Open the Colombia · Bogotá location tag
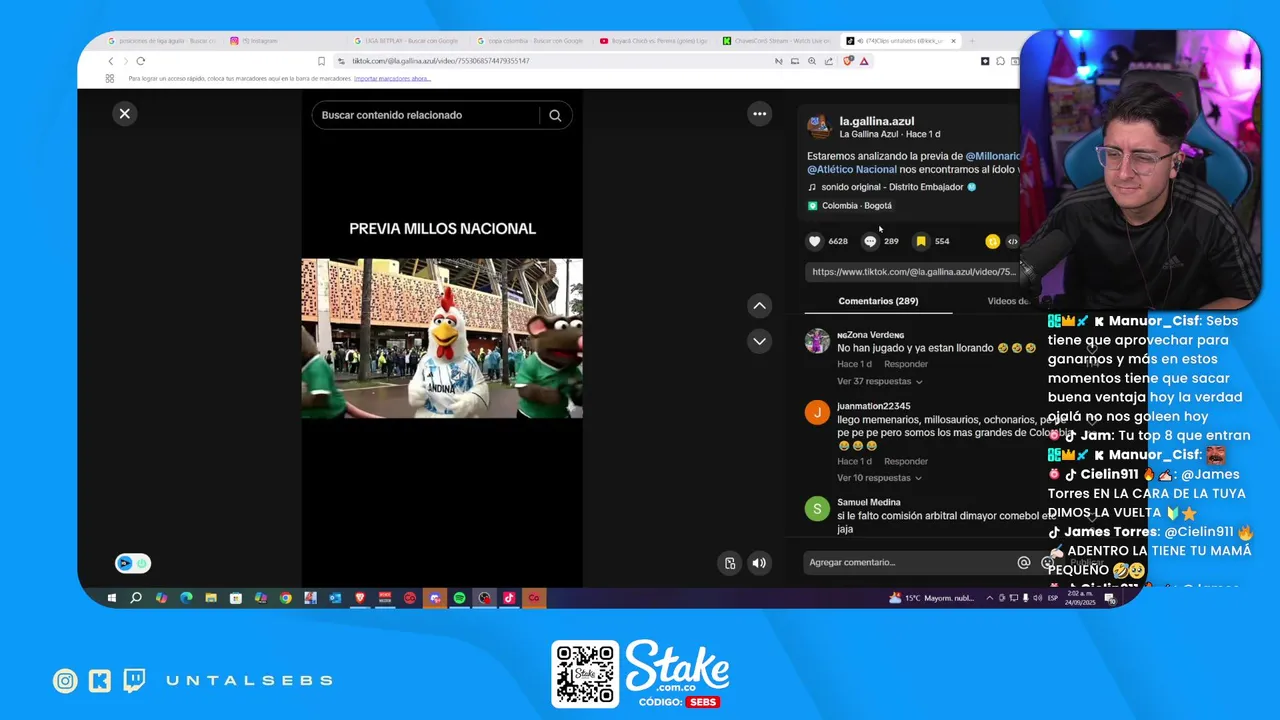 [x=850, y=206]
